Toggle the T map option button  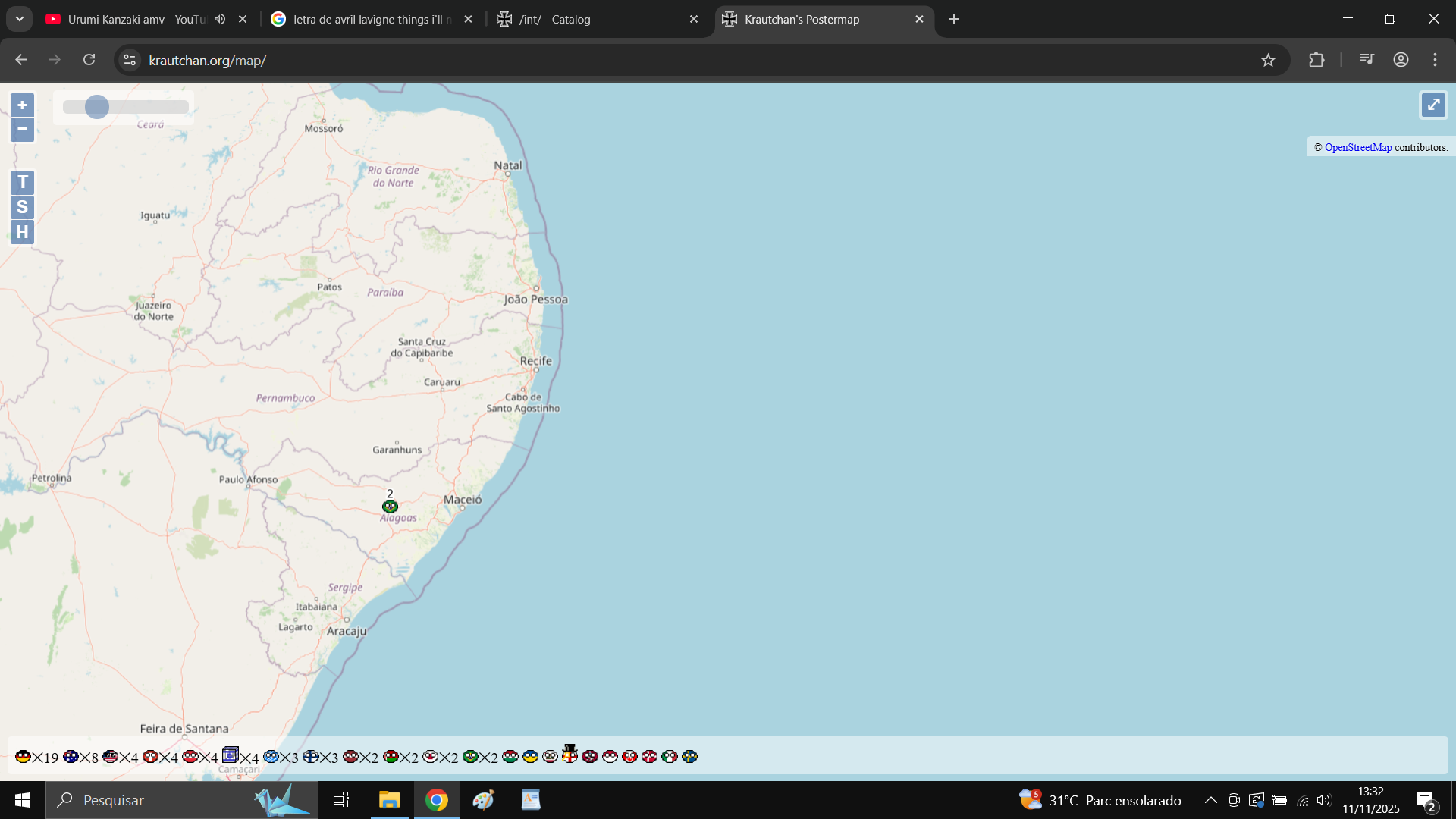tap(22, 182)
